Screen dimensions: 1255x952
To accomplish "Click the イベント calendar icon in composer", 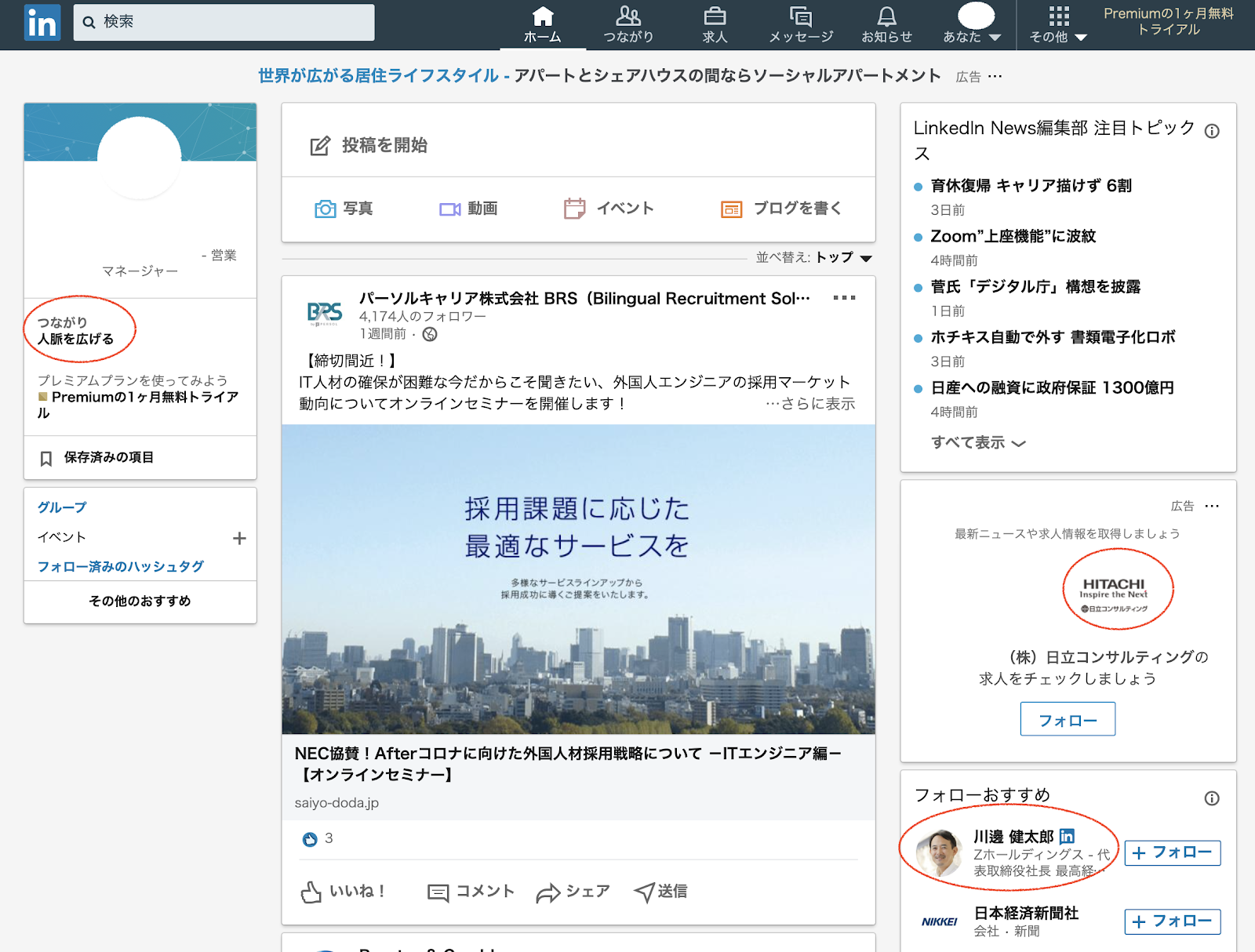I will (x=574, y=208).
